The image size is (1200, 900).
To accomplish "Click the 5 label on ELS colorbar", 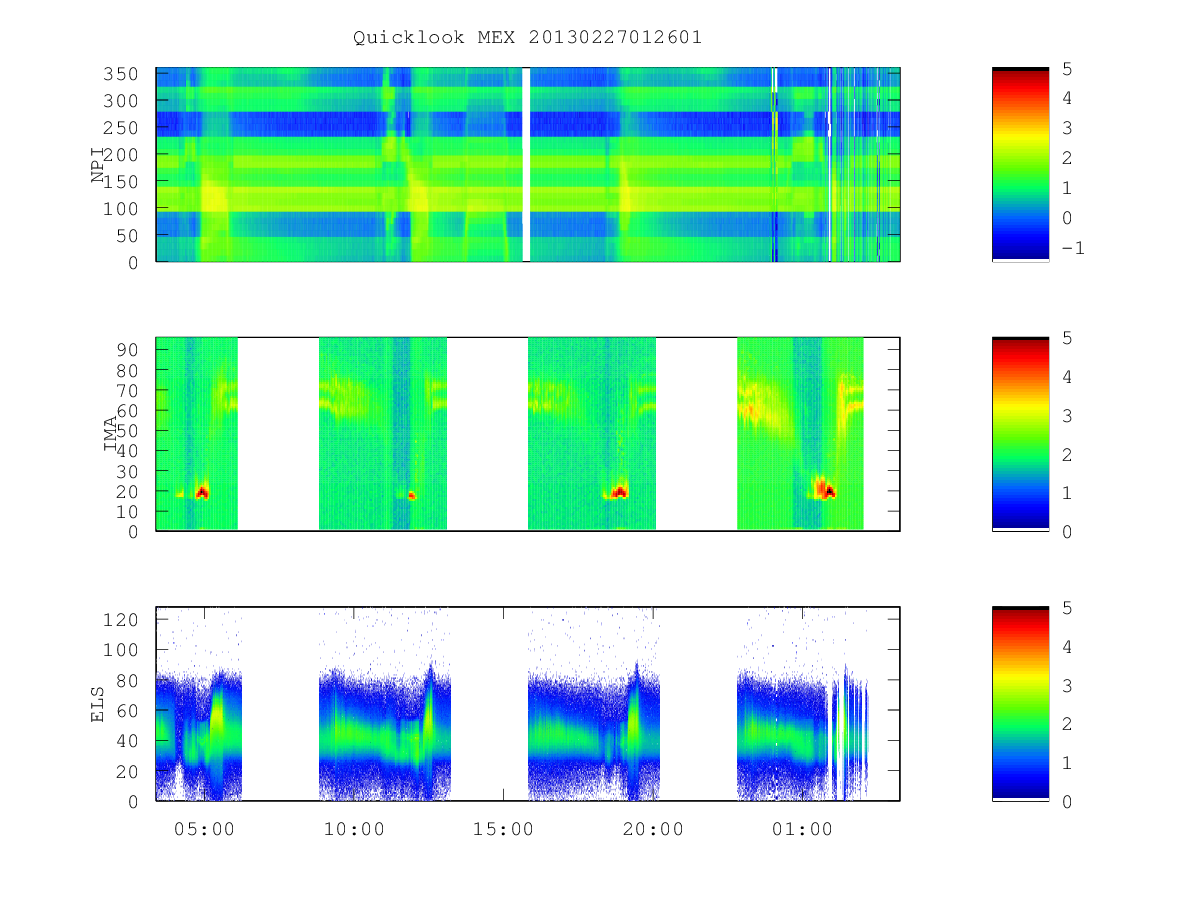I will pyautogui.click(x=1067, y=608).
